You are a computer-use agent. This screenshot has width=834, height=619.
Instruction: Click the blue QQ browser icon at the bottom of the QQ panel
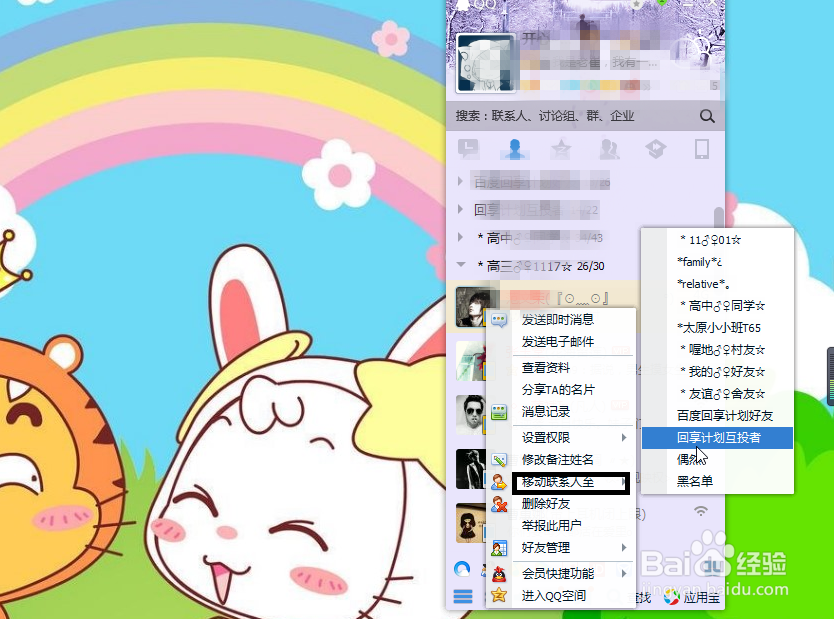[x=462, y=569]
